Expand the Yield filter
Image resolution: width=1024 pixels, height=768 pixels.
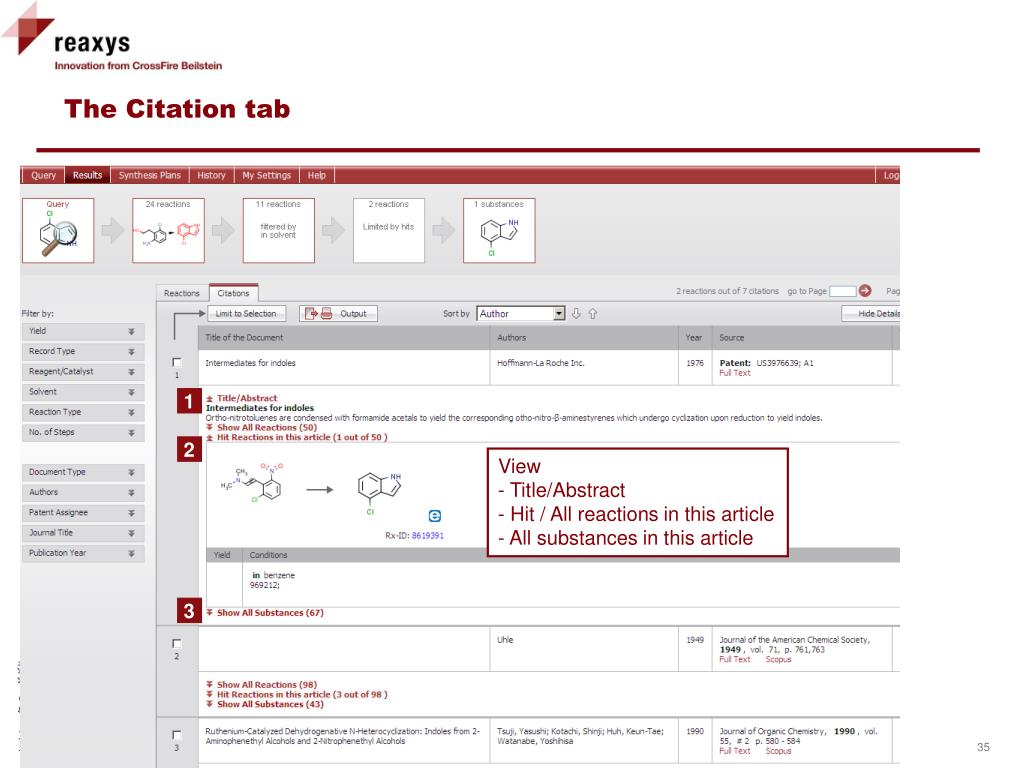[x=82, y=331]
